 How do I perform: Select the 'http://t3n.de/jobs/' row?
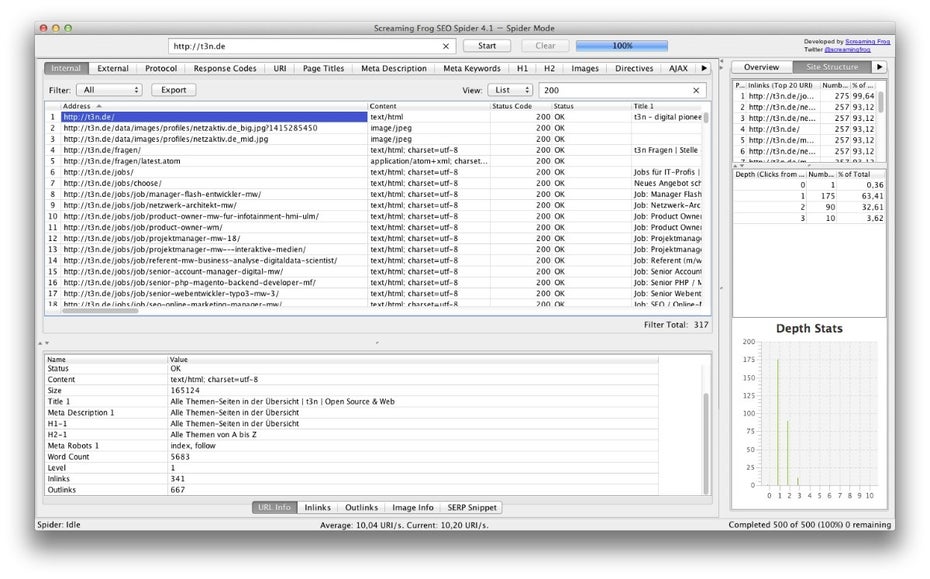pyautogui.click(x=375, y=172)
